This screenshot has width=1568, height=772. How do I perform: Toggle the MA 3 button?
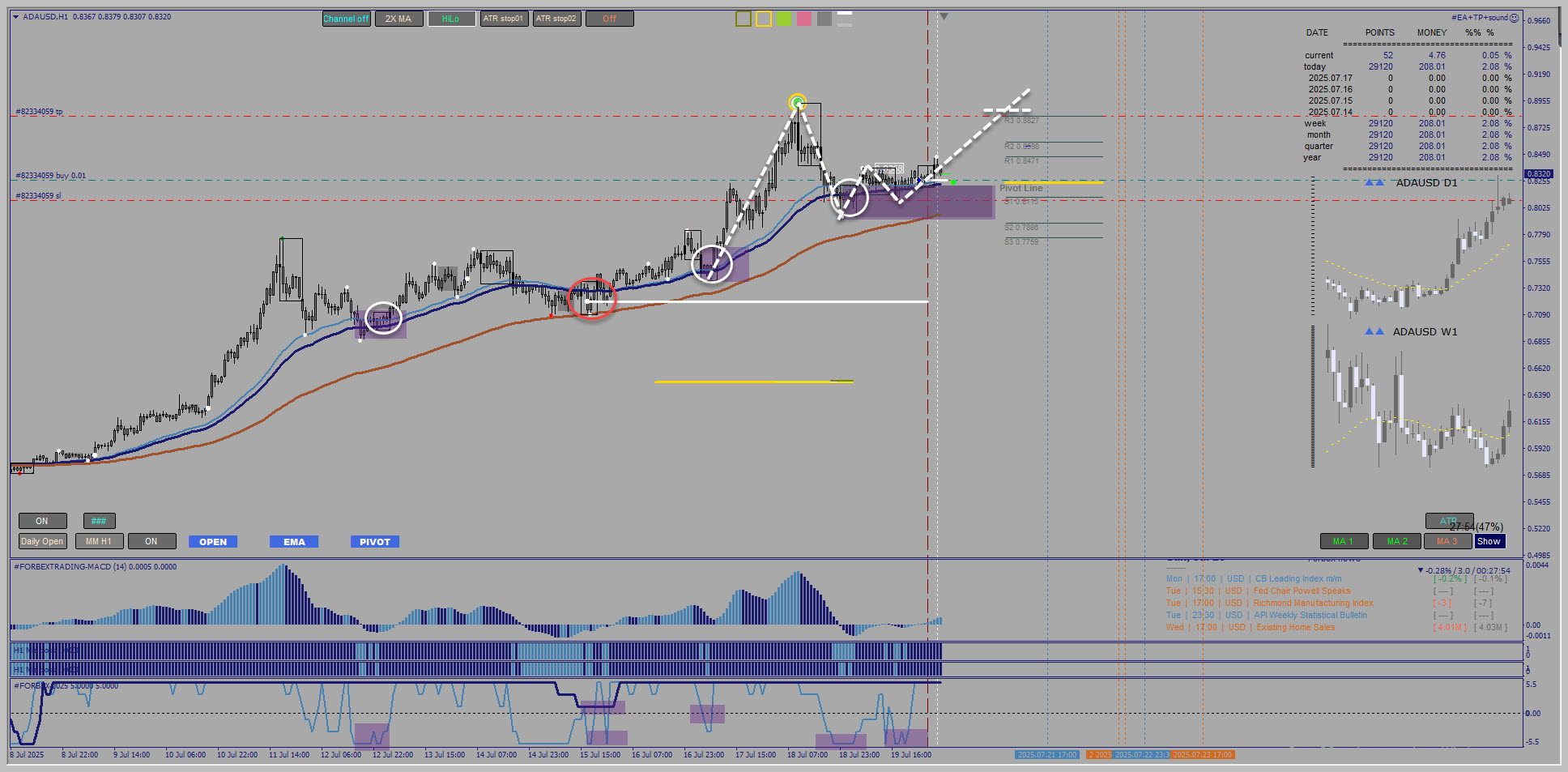point(1448,541)
